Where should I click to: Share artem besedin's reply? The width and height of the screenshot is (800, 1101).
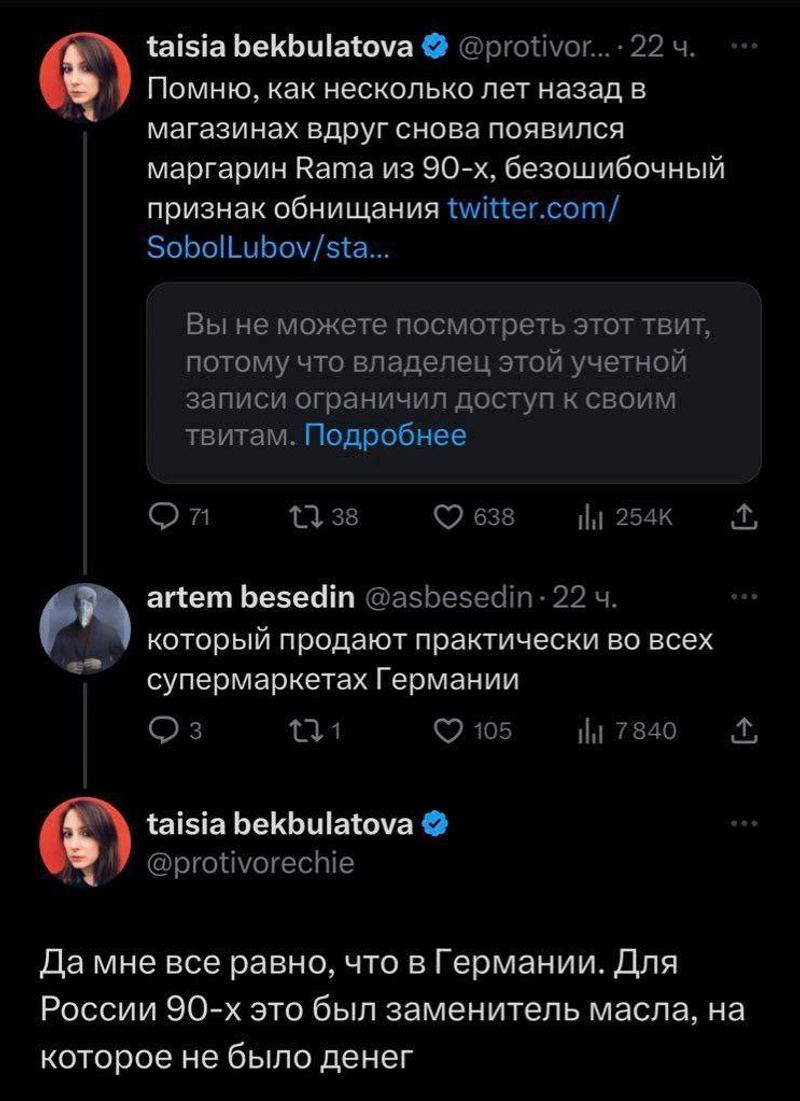[746, 731]
